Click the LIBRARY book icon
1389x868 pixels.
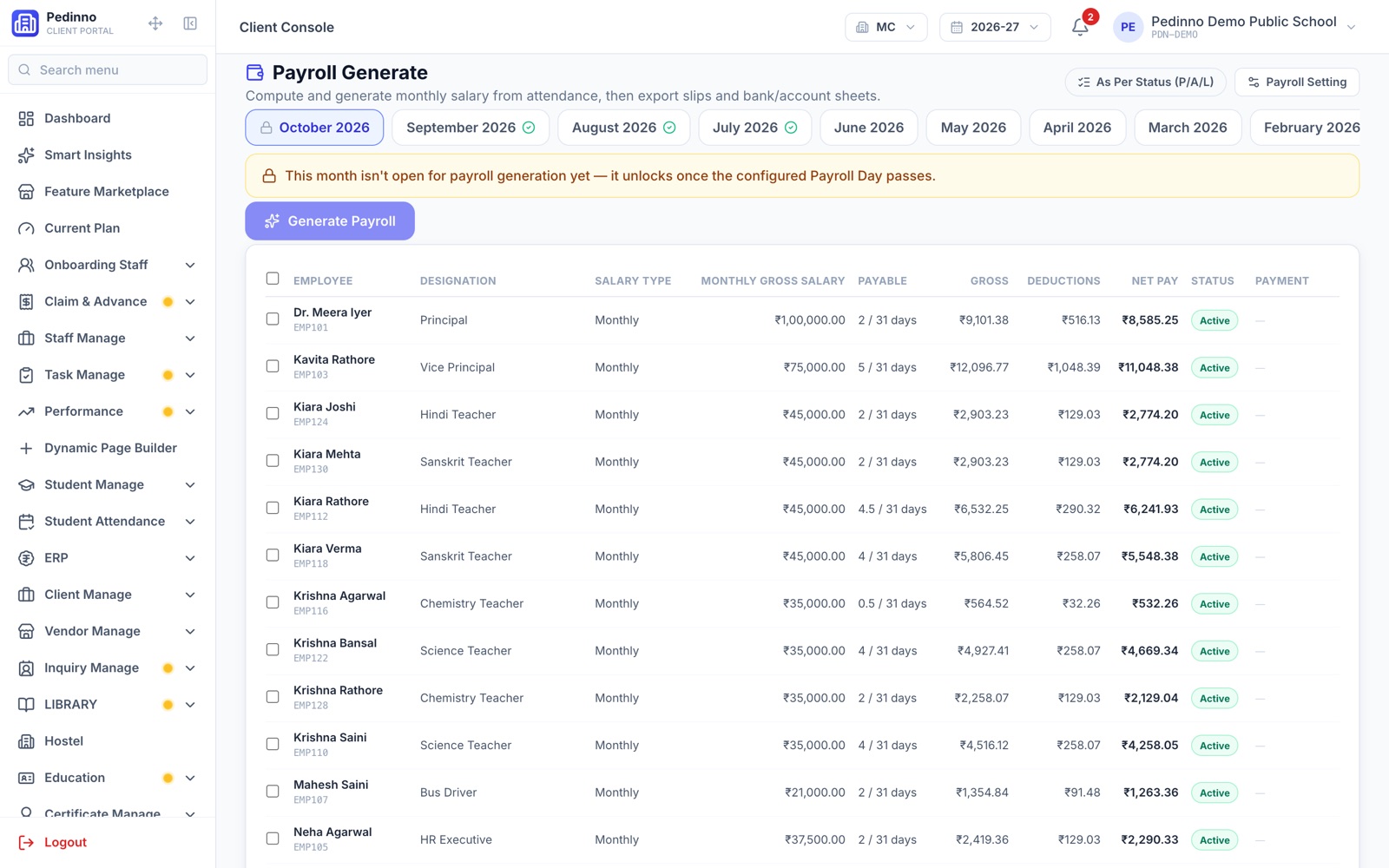click(x=26, y=704)
